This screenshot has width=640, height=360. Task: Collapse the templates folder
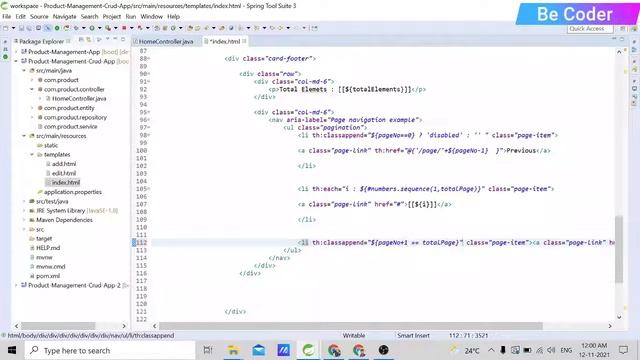pyautogui.click(x=32, y=155)
